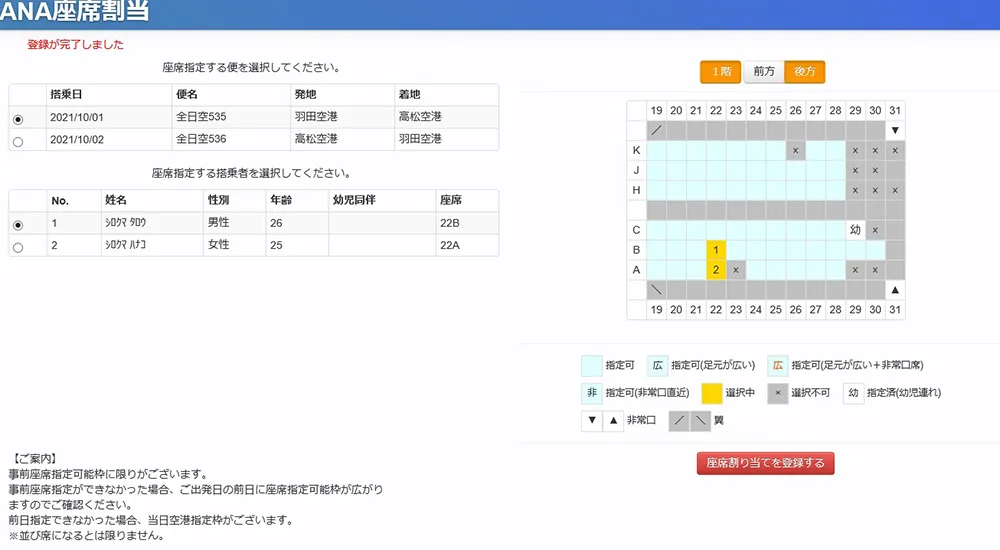Click gender cell 女性
This screenshot has height=550, width=1000.
click(219, 245)
